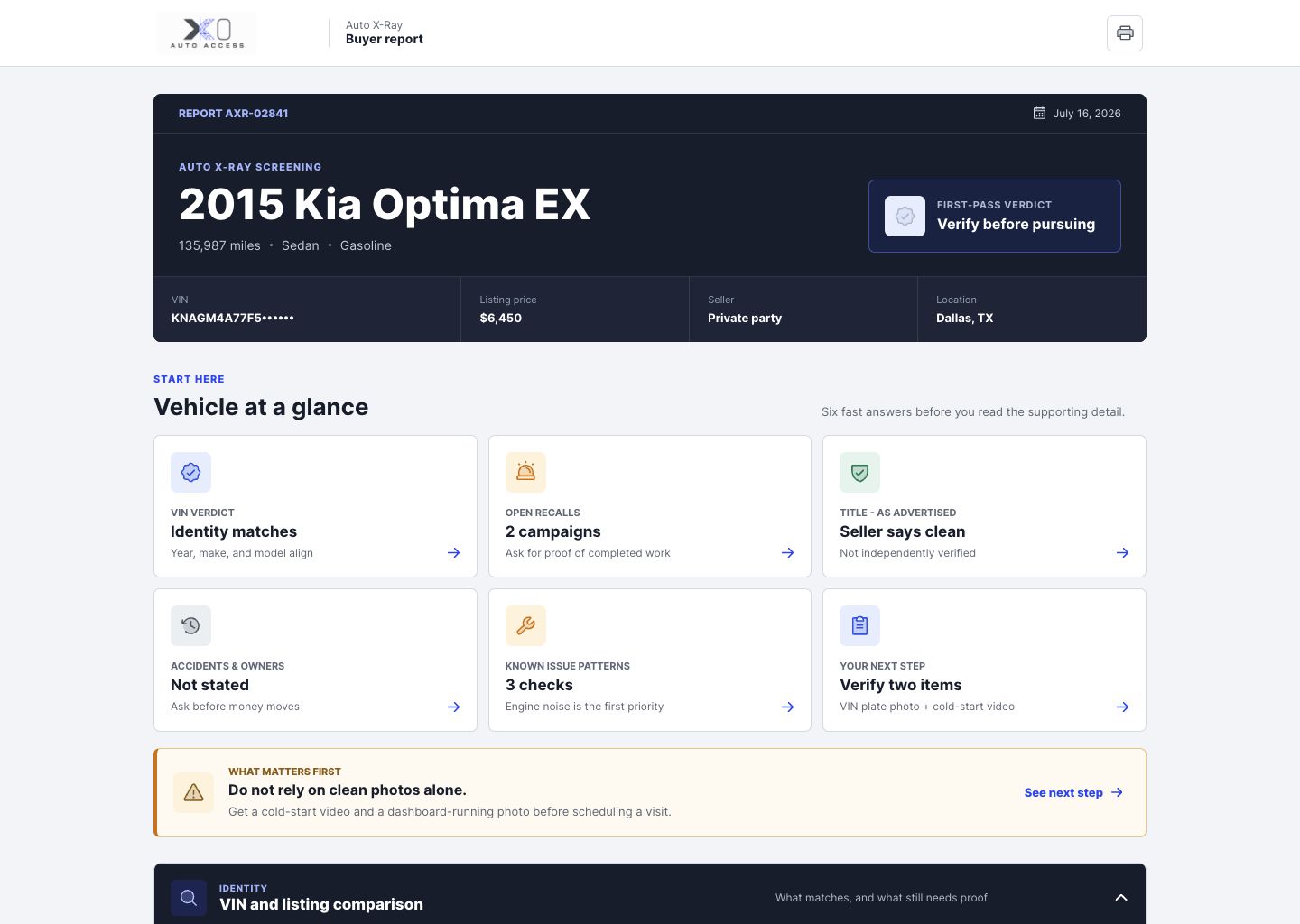Click the Vehicle at a glance heading
This screenshot has height=924, width=1300.
261,407
